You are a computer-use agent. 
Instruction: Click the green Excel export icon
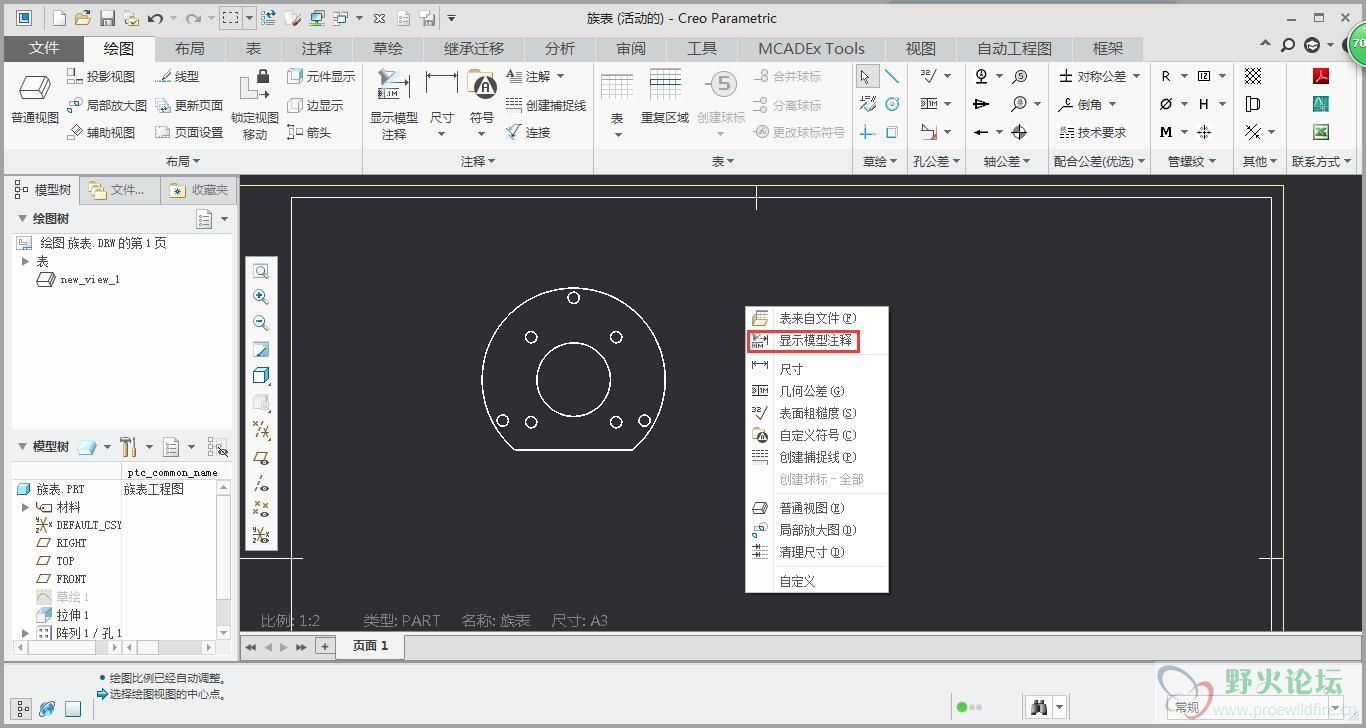click(x=1321, y=132)
